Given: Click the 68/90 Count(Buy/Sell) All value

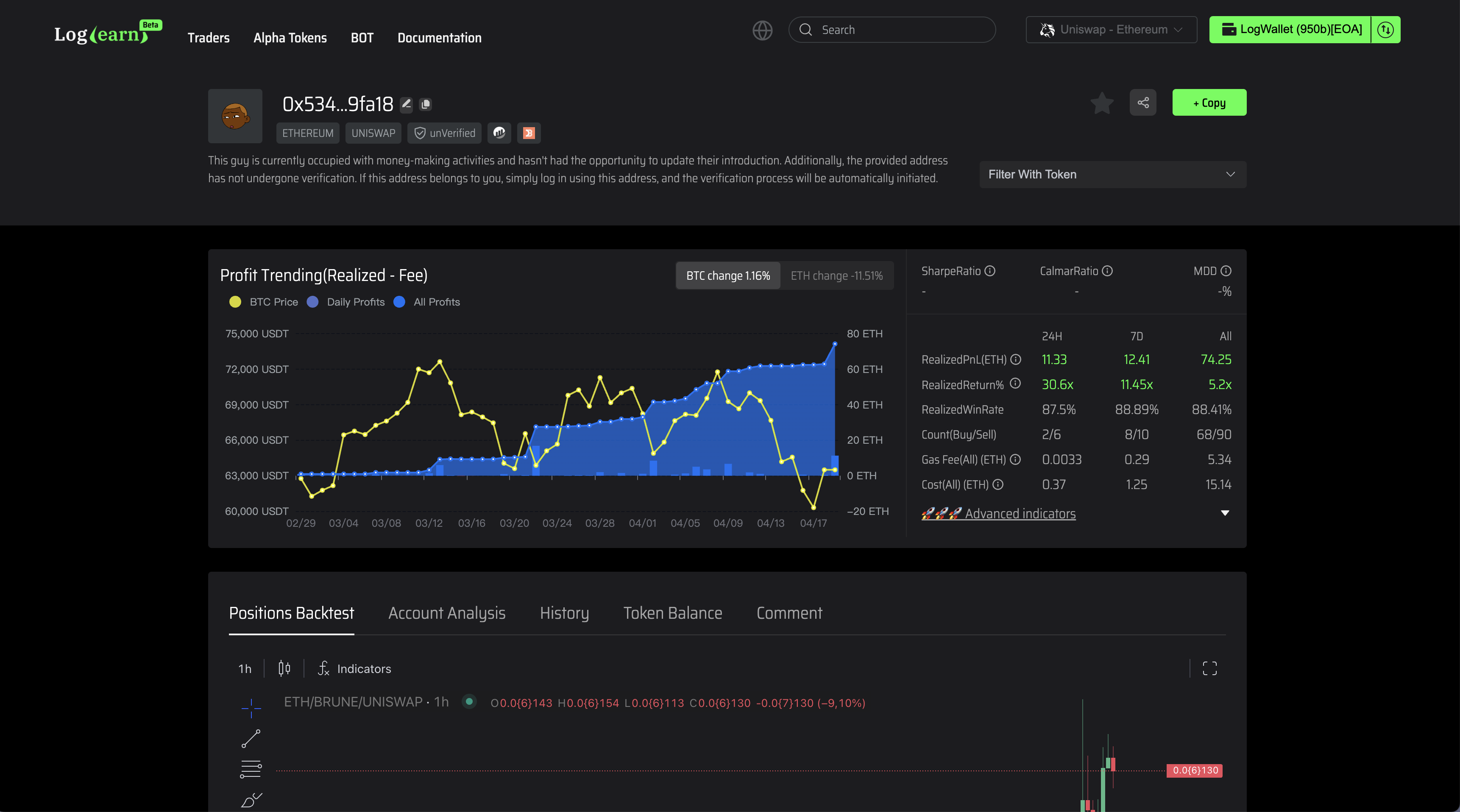Looking at the screenshot, I should tap(1214, 434).
